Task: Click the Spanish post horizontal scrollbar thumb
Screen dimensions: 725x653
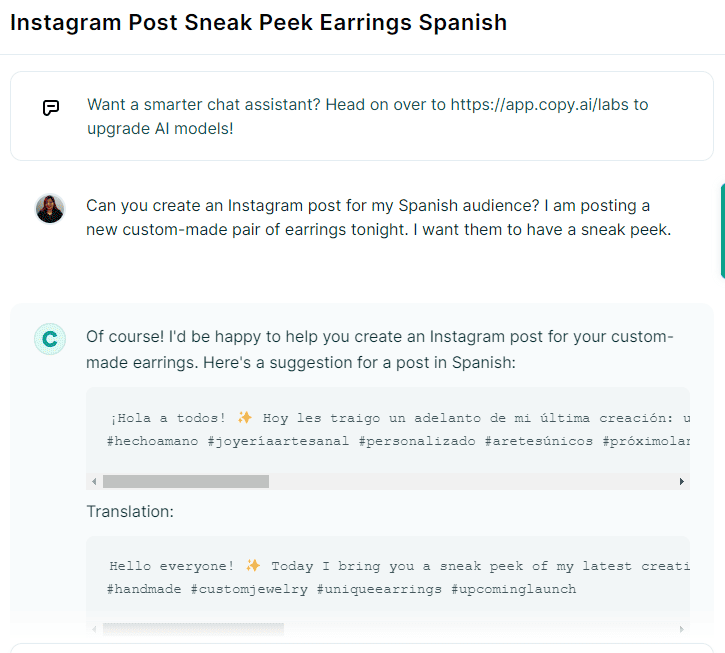Action: [x=186, y=481]
